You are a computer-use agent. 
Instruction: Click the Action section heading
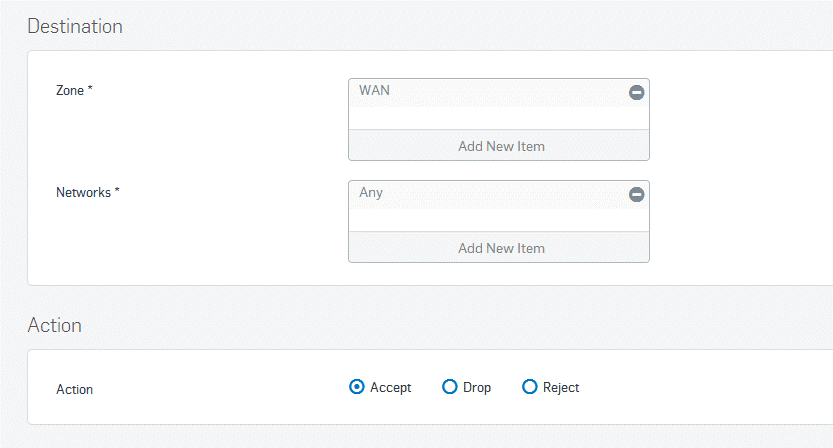click(x=55, y=325)
